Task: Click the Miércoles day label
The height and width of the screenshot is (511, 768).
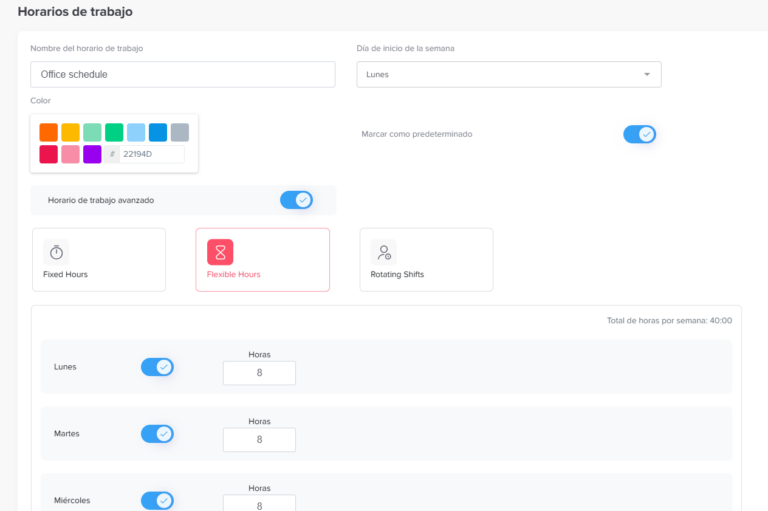Action: [72, 500]
